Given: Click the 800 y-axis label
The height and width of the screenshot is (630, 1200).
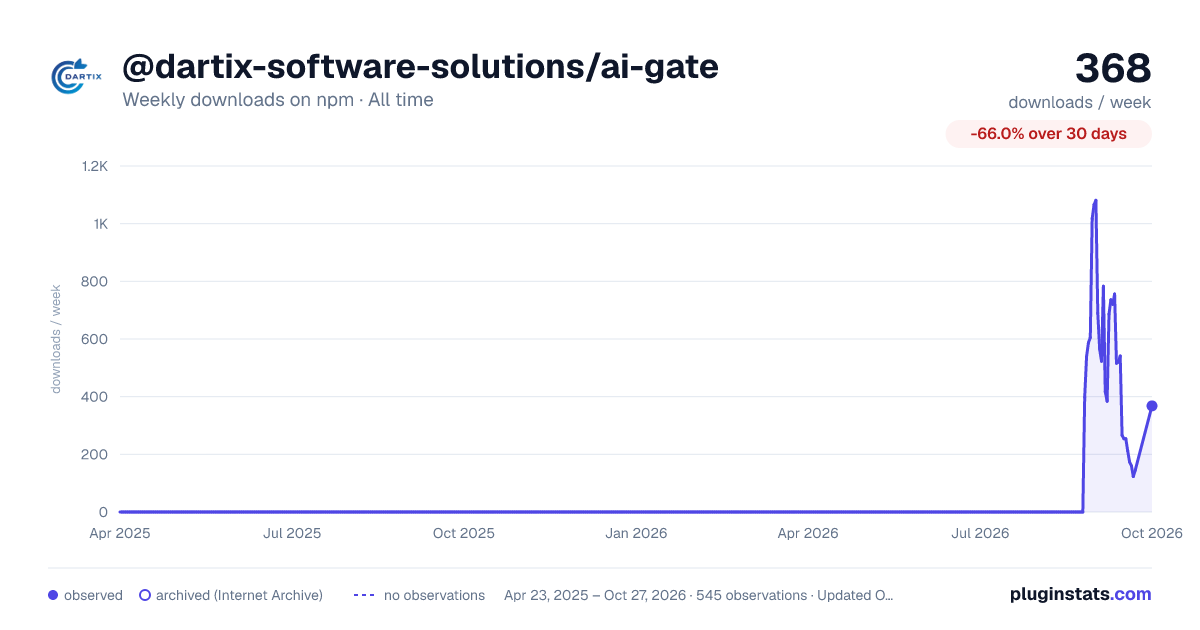Looking at the screenshot, I should point(96,281).
